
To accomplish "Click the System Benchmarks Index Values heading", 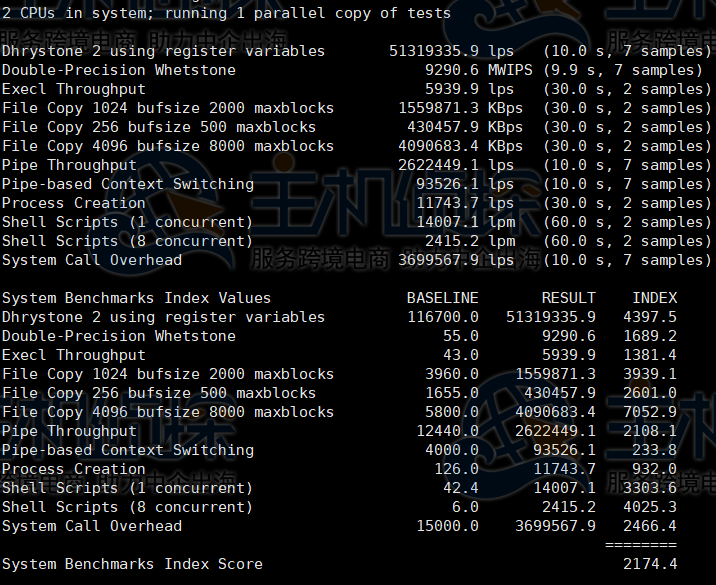I will [136, 298].
